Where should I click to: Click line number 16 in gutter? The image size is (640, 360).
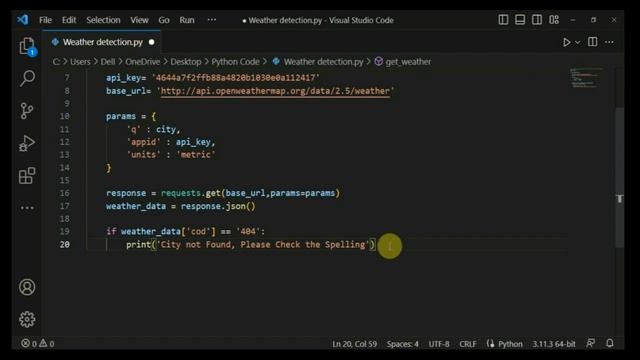coord(64,193)
